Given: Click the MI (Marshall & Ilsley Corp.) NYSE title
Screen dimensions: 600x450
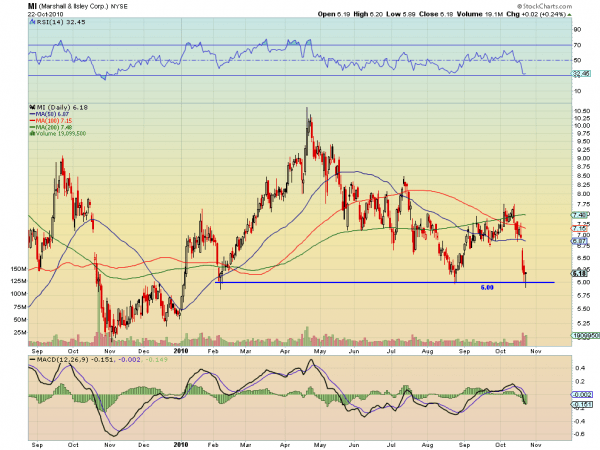Looking at the screenshot, I should point(78,7).
